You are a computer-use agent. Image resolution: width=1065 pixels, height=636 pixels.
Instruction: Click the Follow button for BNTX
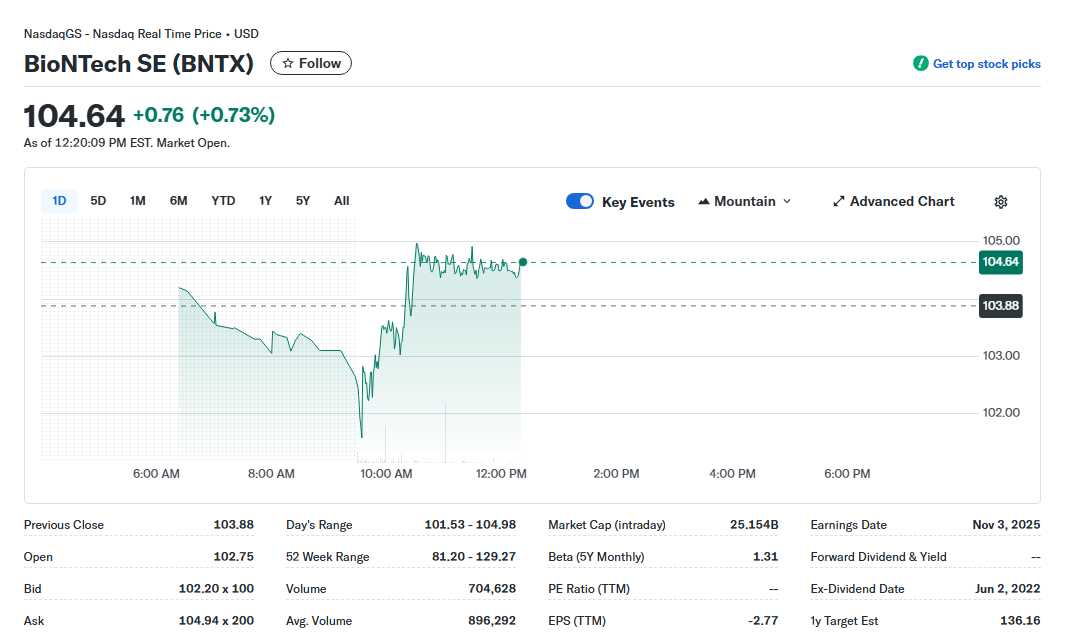tap(310, 62)
